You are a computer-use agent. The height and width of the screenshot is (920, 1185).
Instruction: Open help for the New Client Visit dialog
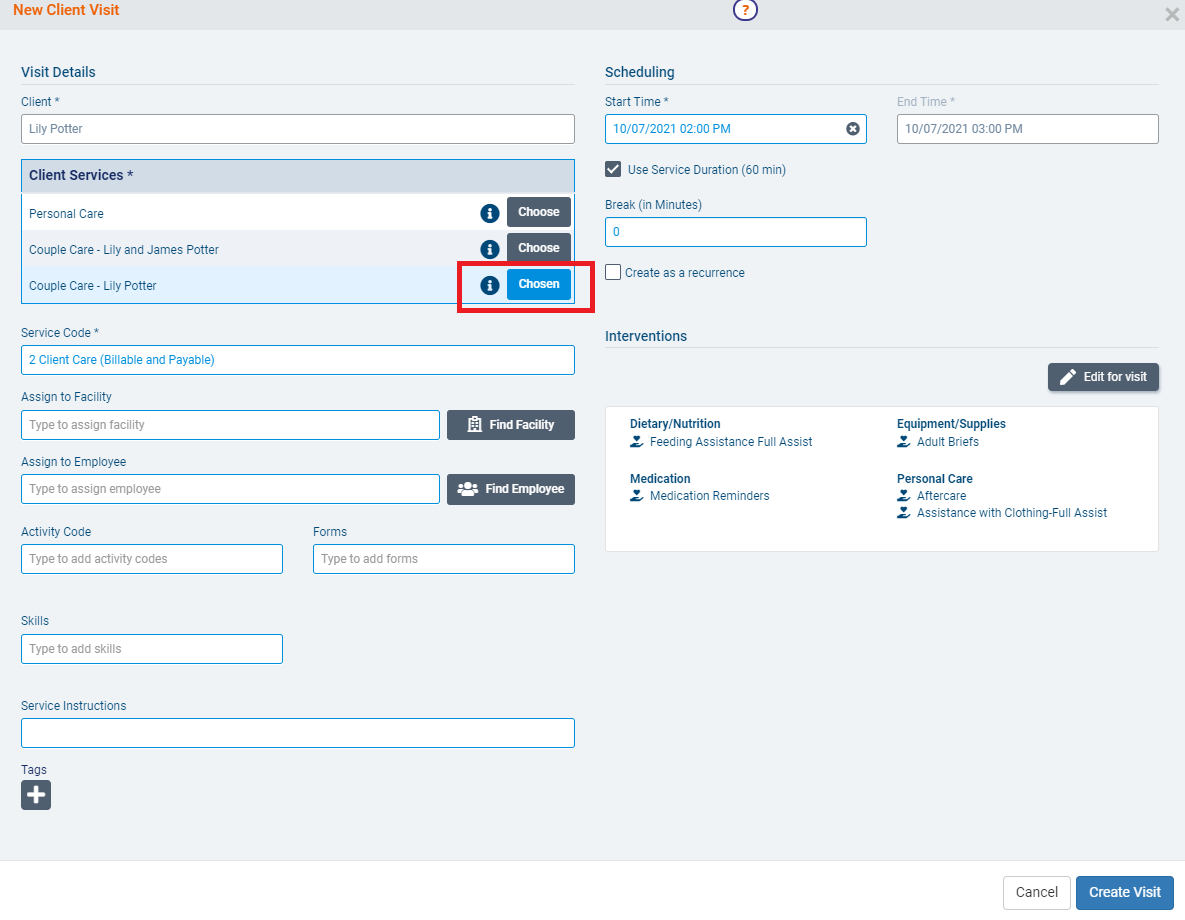745,9
